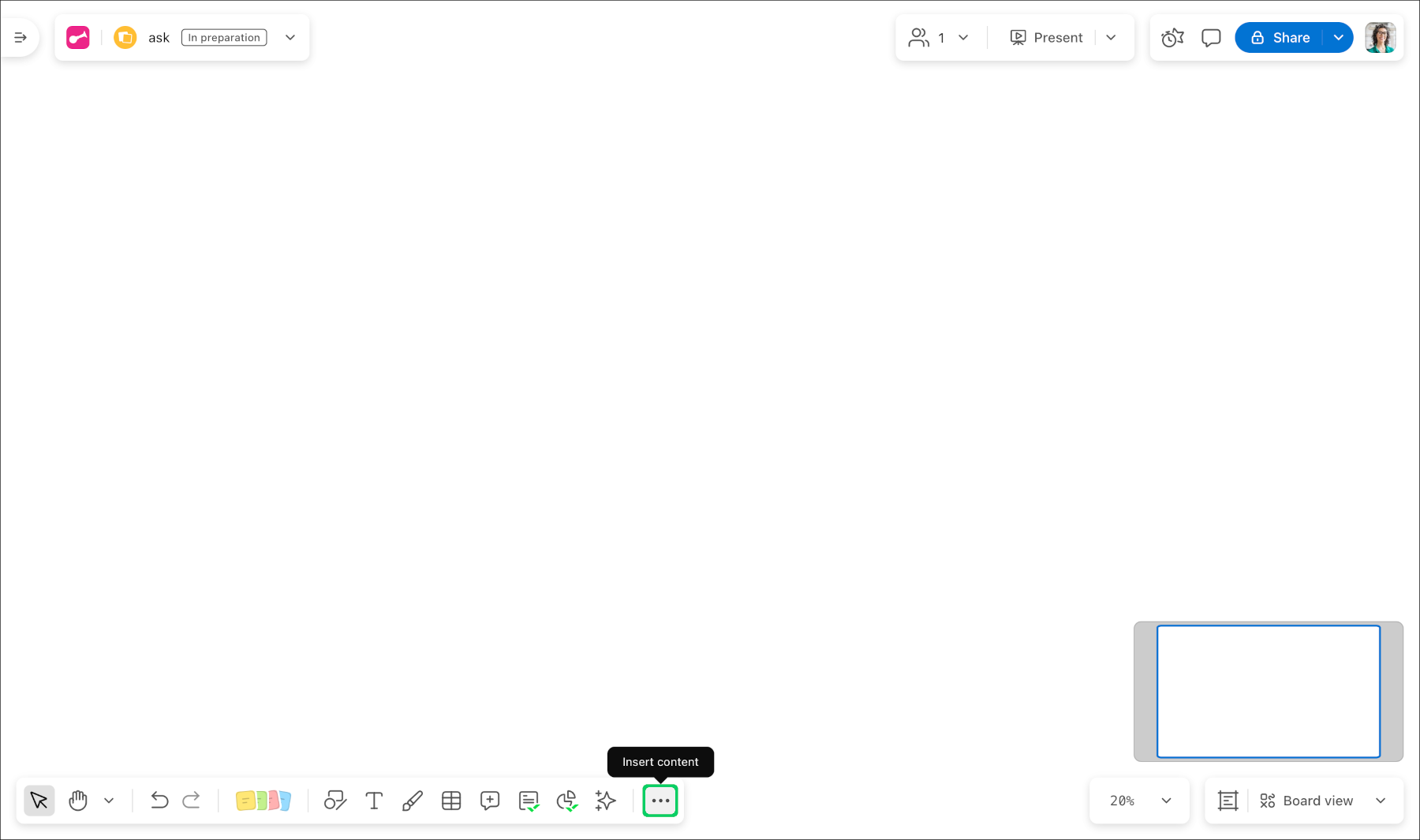Insert a table onto the board
1420x840 pixels.
point(451,801)
